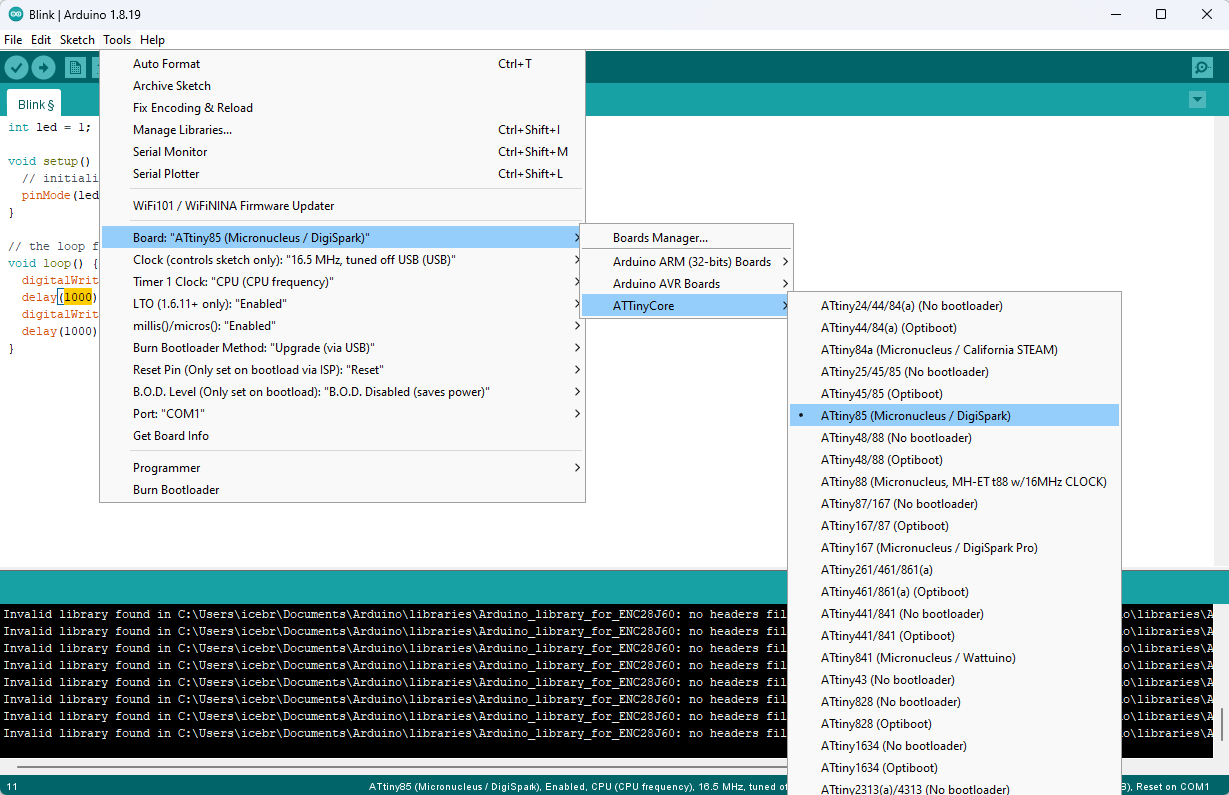
Task: Choose ATtiny167 (Micronucleus / DigiSpark Pro) board
Action: tap(928, 547)
